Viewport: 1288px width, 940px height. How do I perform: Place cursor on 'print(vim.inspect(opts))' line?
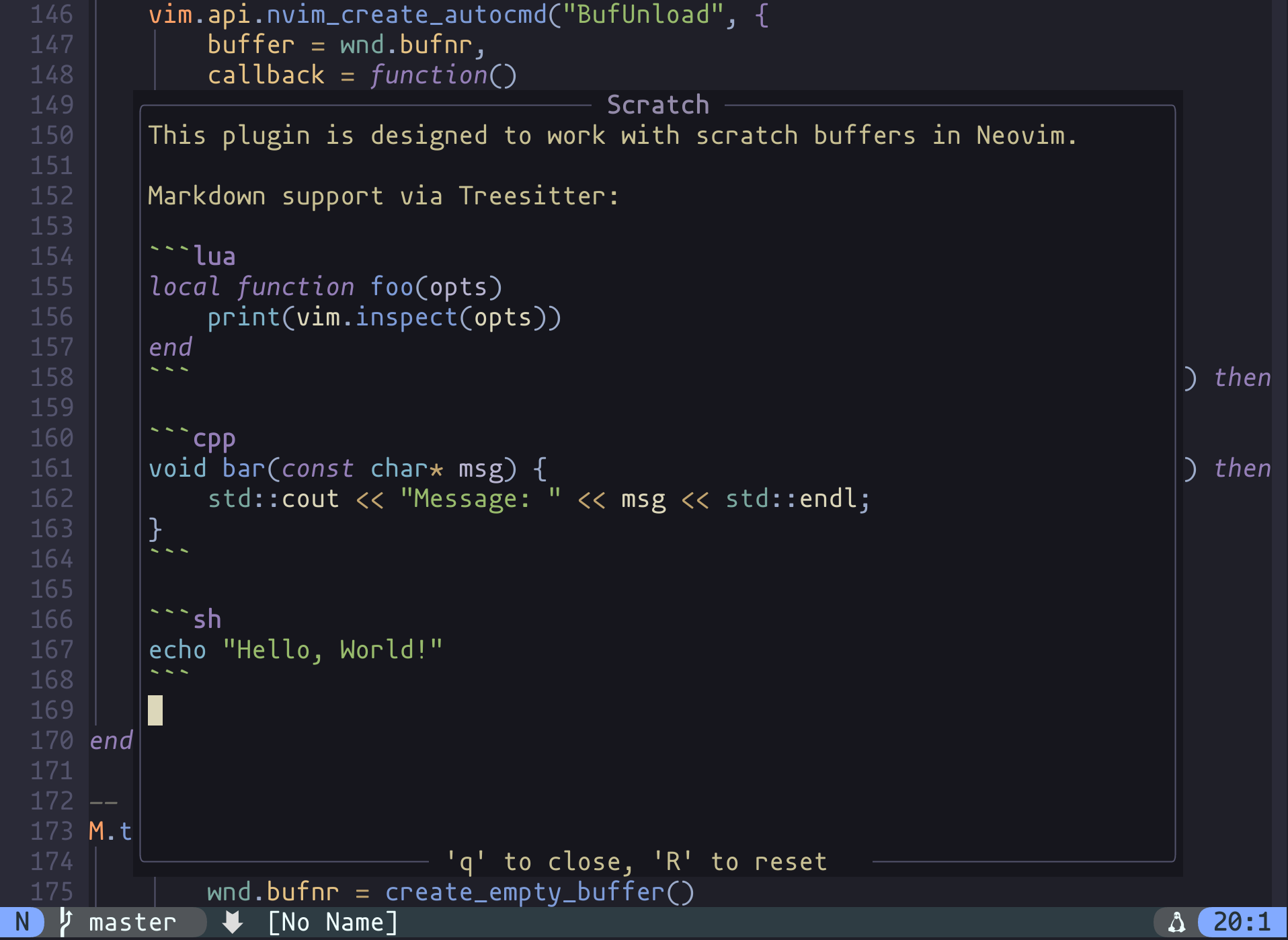tap(384, 317)
